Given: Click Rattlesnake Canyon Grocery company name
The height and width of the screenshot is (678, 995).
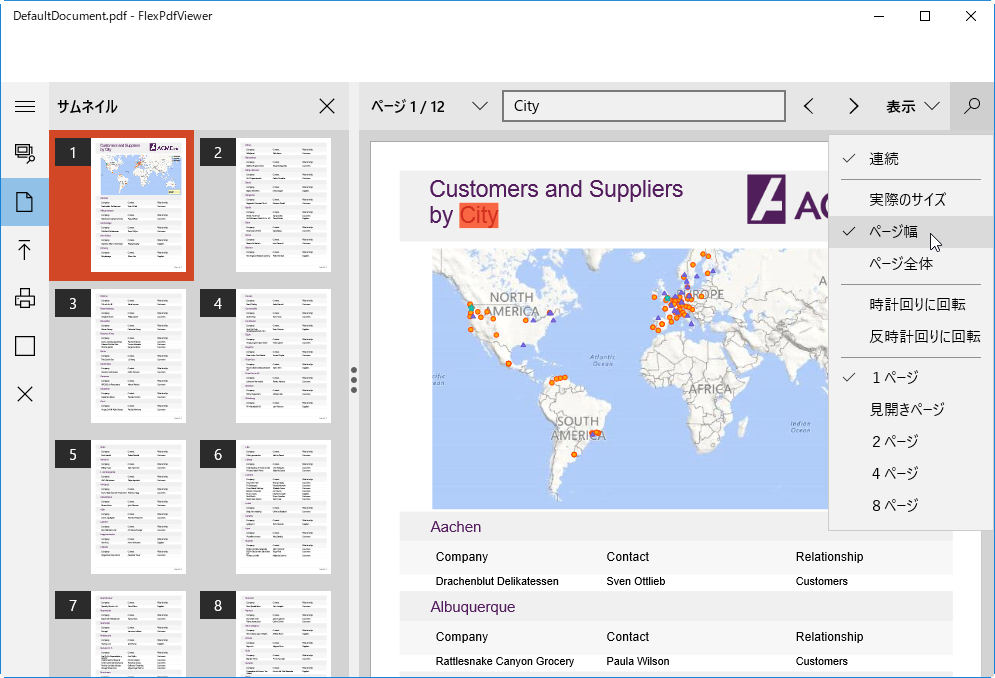Looking at the screenshot, I should (x=504, y=661).
